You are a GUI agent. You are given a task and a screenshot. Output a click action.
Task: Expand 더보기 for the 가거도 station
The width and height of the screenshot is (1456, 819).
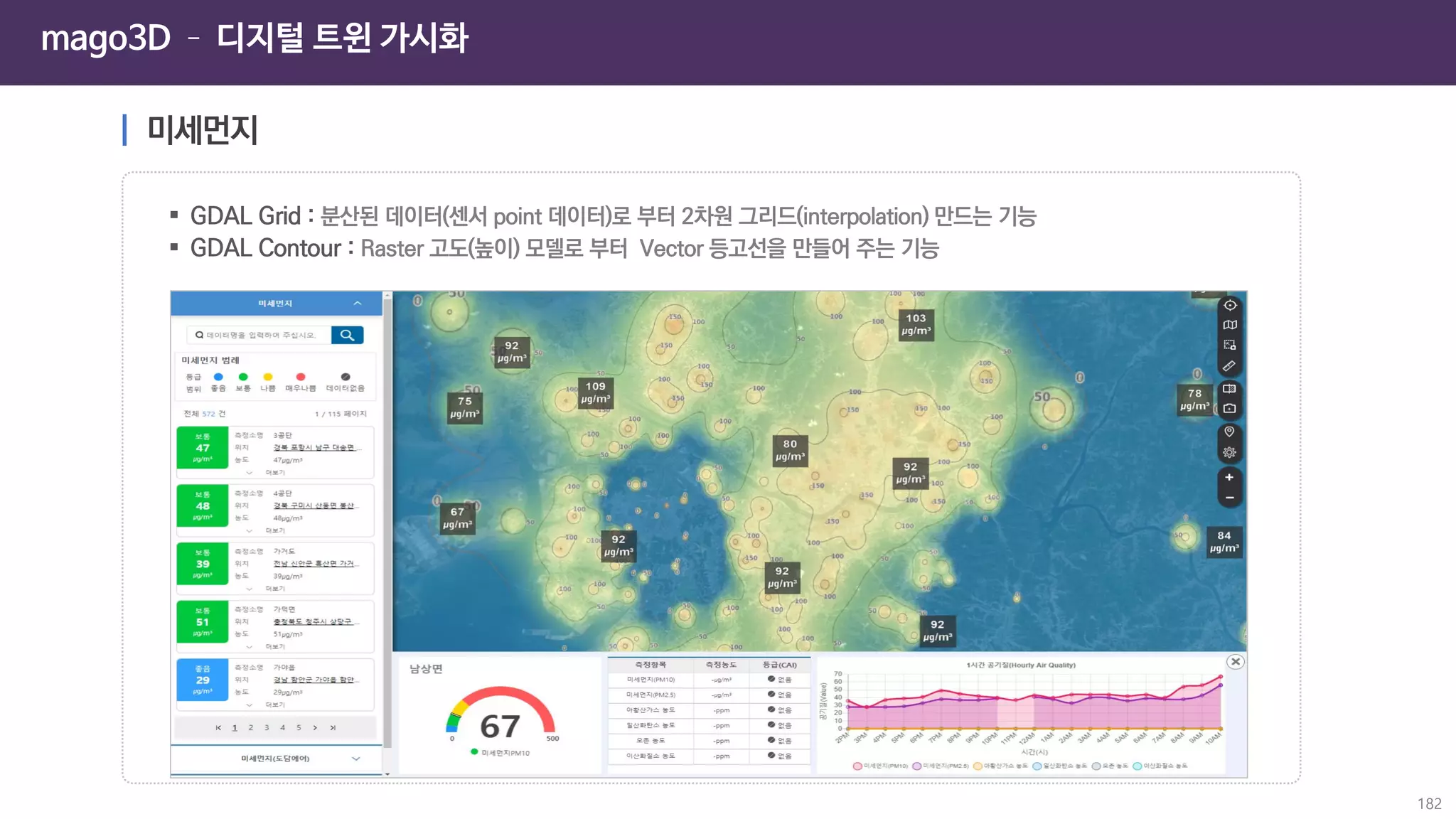pyautogui.click(x=267, y=589)
